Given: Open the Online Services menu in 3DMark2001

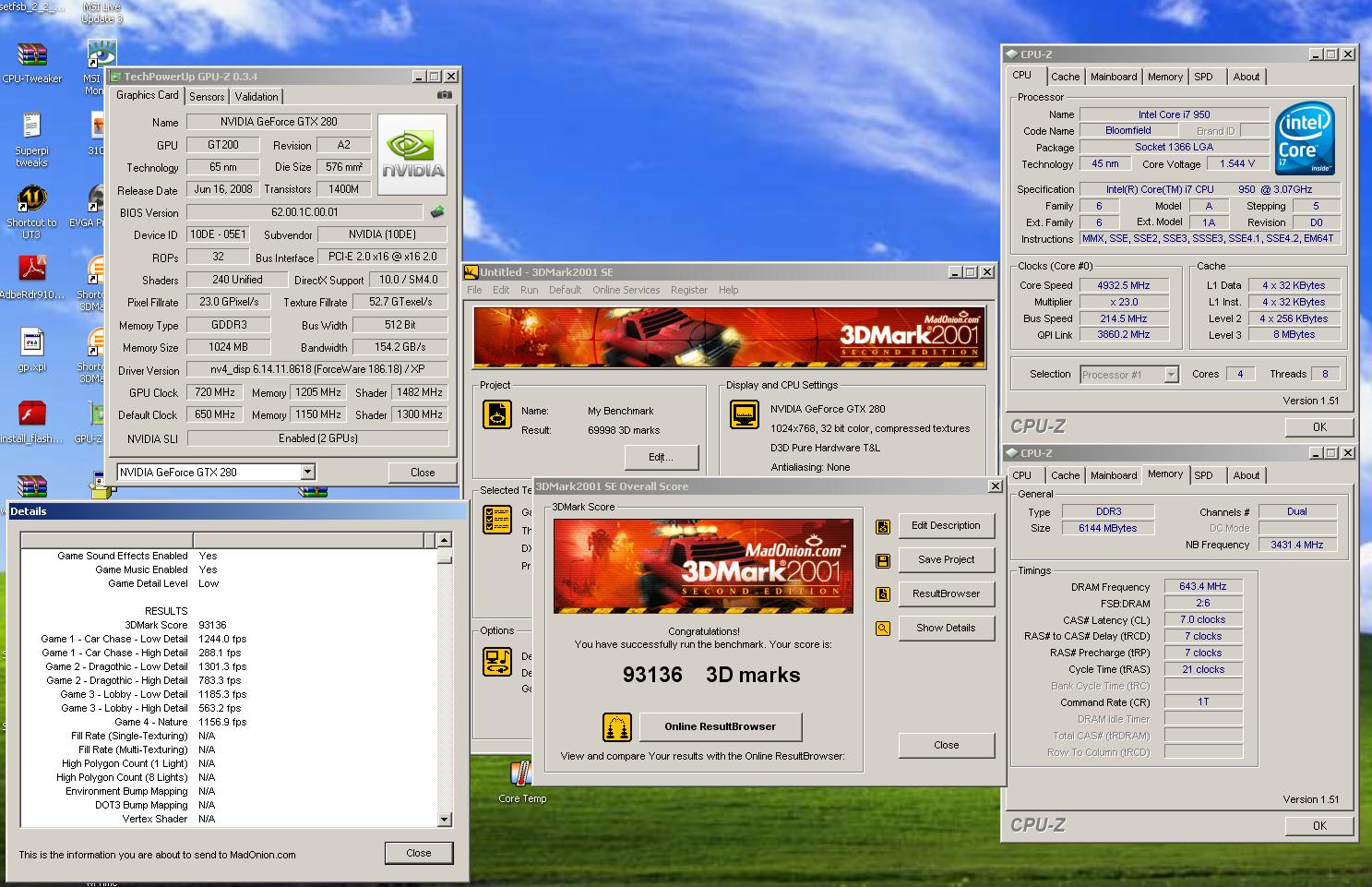Looking at the screenshot, I should (x=626, y=290).
